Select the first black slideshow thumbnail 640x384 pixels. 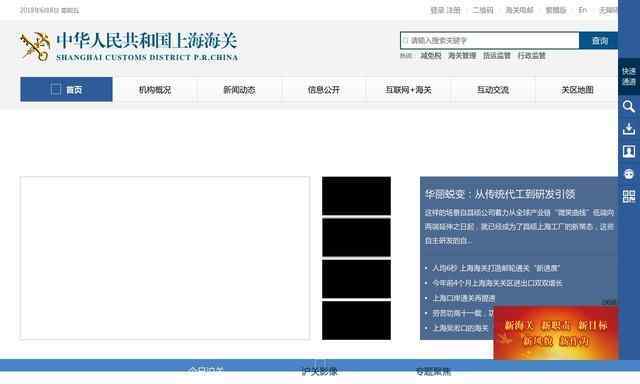[356, 195]
